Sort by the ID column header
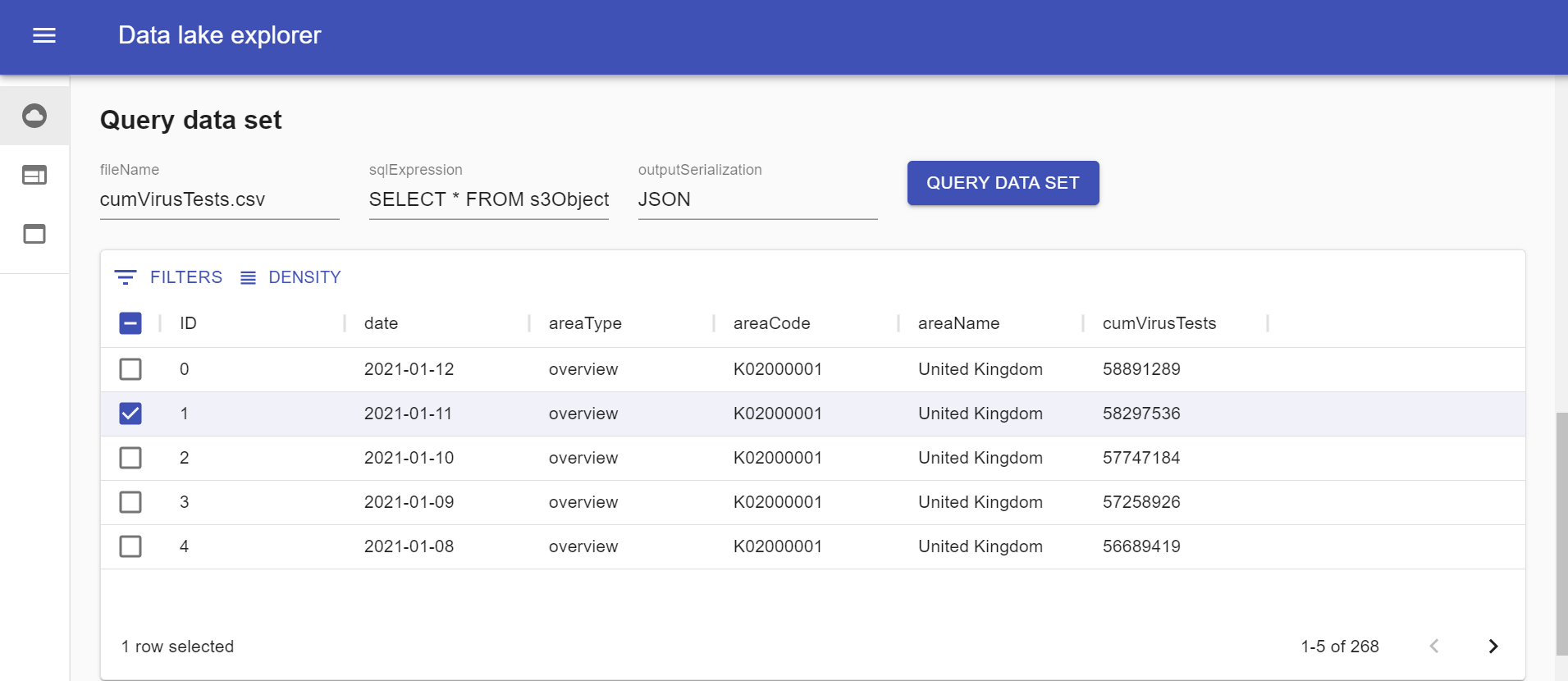Image resolution: width=1568 pixels, height=681 pixels. (x=189, y=323)
